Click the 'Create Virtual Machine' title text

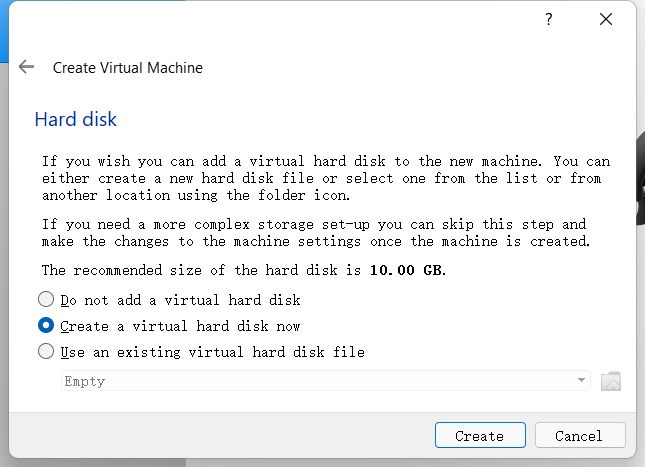pyautogui.click(x=127, y=68)
